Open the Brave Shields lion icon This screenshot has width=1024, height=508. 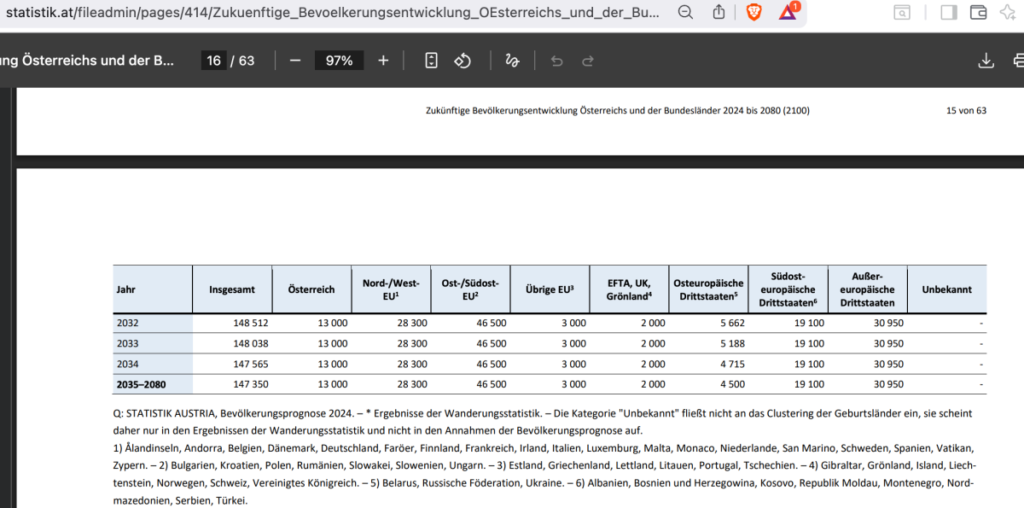[x=753, y=12]
